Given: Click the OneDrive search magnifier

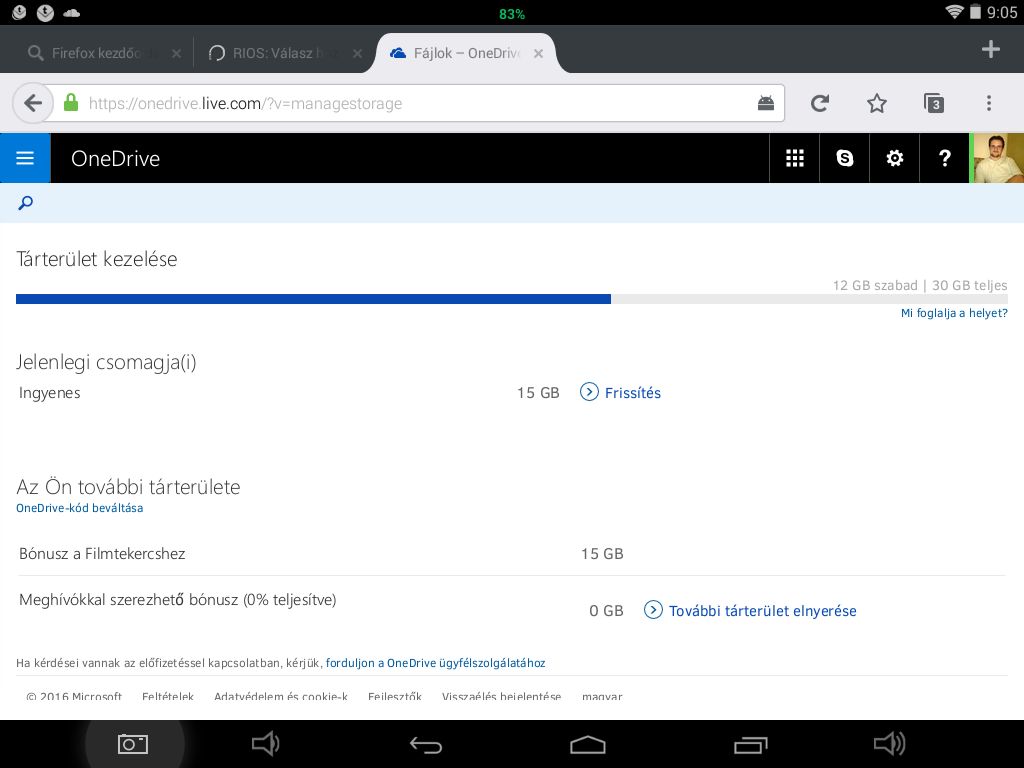Looking at the screenshot, I should [25, 203].
